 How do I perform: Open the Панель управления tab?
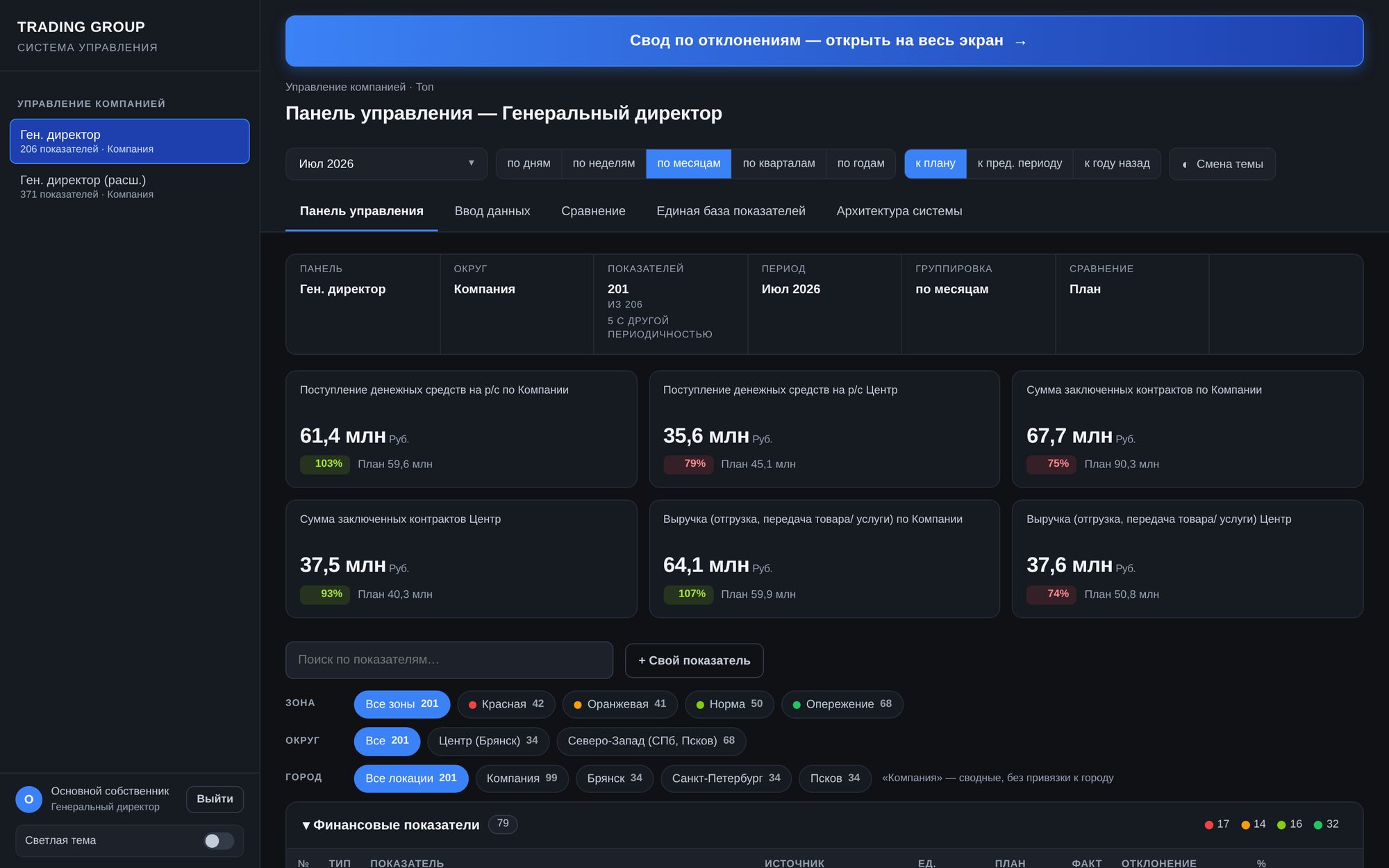tap(361, 211)
